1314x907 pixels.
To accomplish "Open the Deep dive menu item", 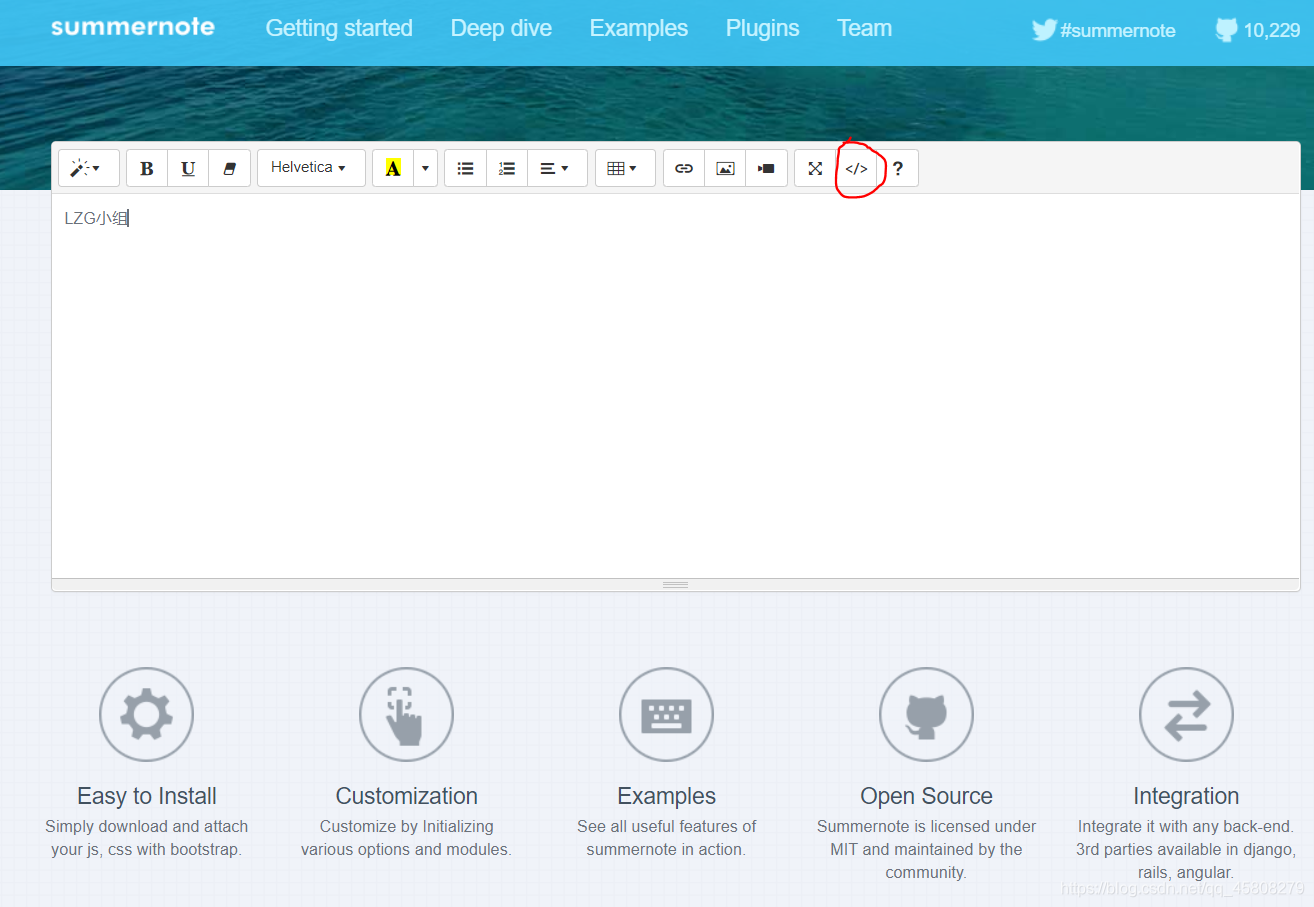I will [501, 28].
